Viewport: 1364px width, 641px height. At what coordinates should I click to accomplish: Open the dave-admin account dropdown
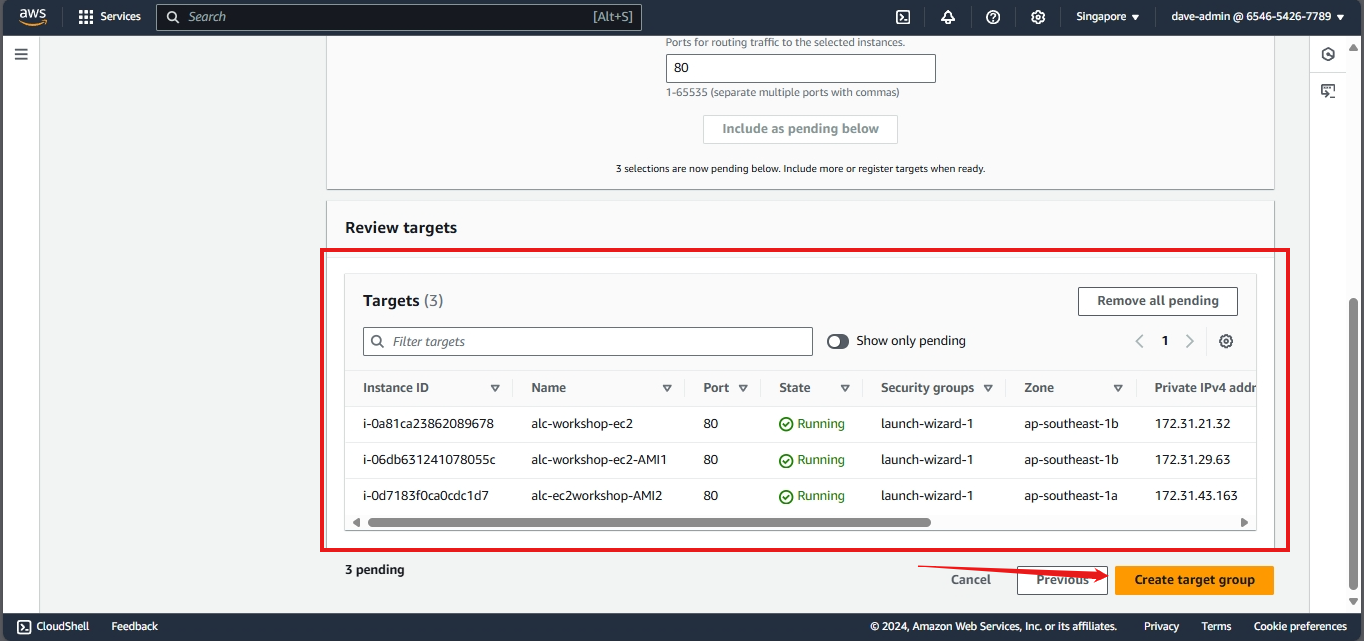[x=1257, y=17]
